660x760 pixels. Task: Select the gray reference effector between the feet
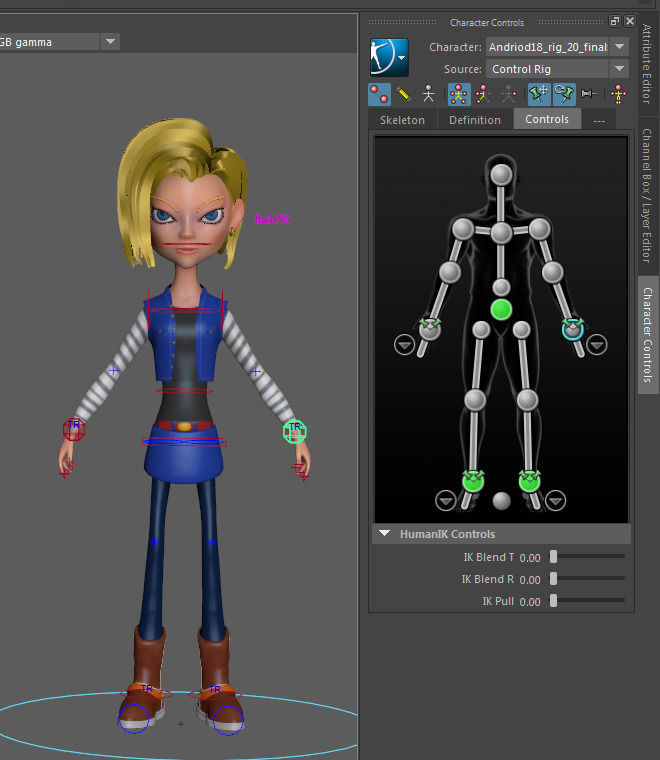[501, 501]
